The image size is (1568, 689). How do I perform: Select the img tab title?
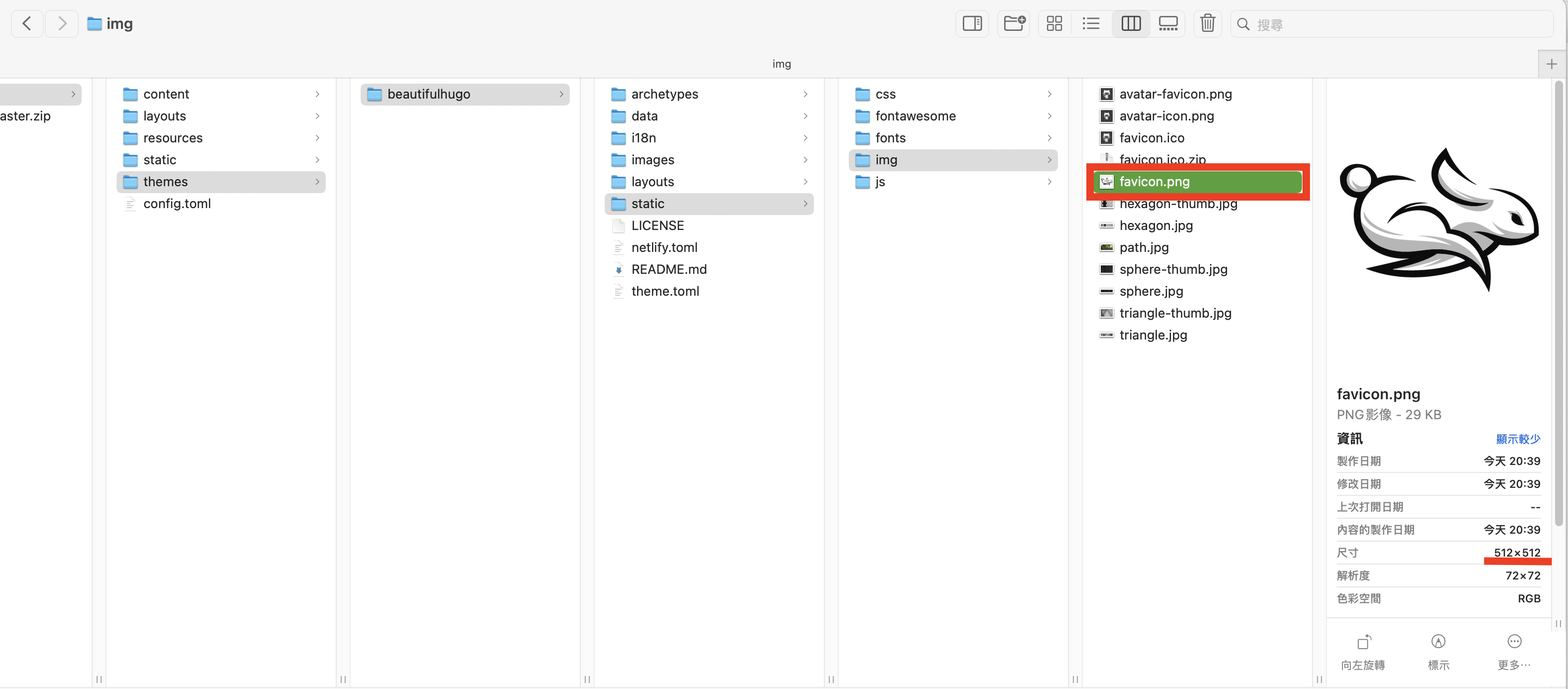click(782, 64)
